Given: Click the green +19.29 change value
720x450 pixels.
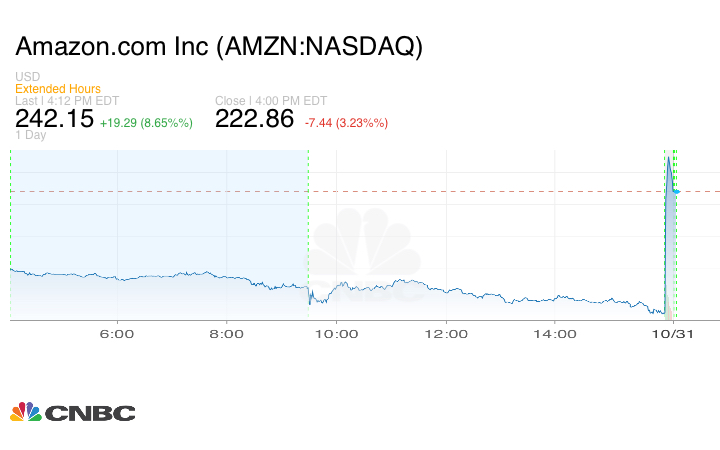Looking at the screenshot, I should click(x=125, y=123).
